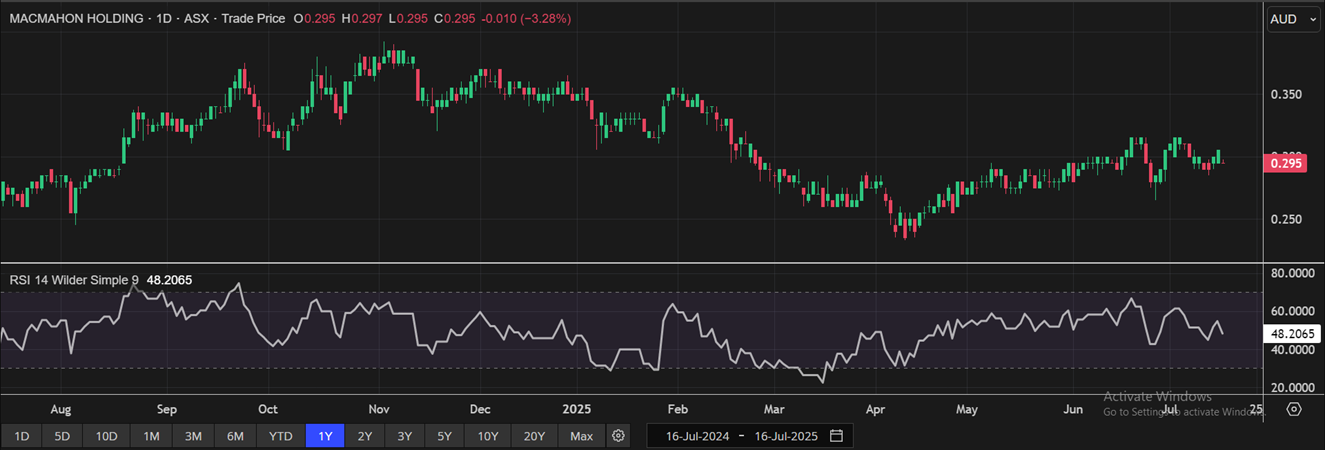Click the RSI 14 Wilder indicator label
Viewport: 1325px width, 450px height.
75,281
